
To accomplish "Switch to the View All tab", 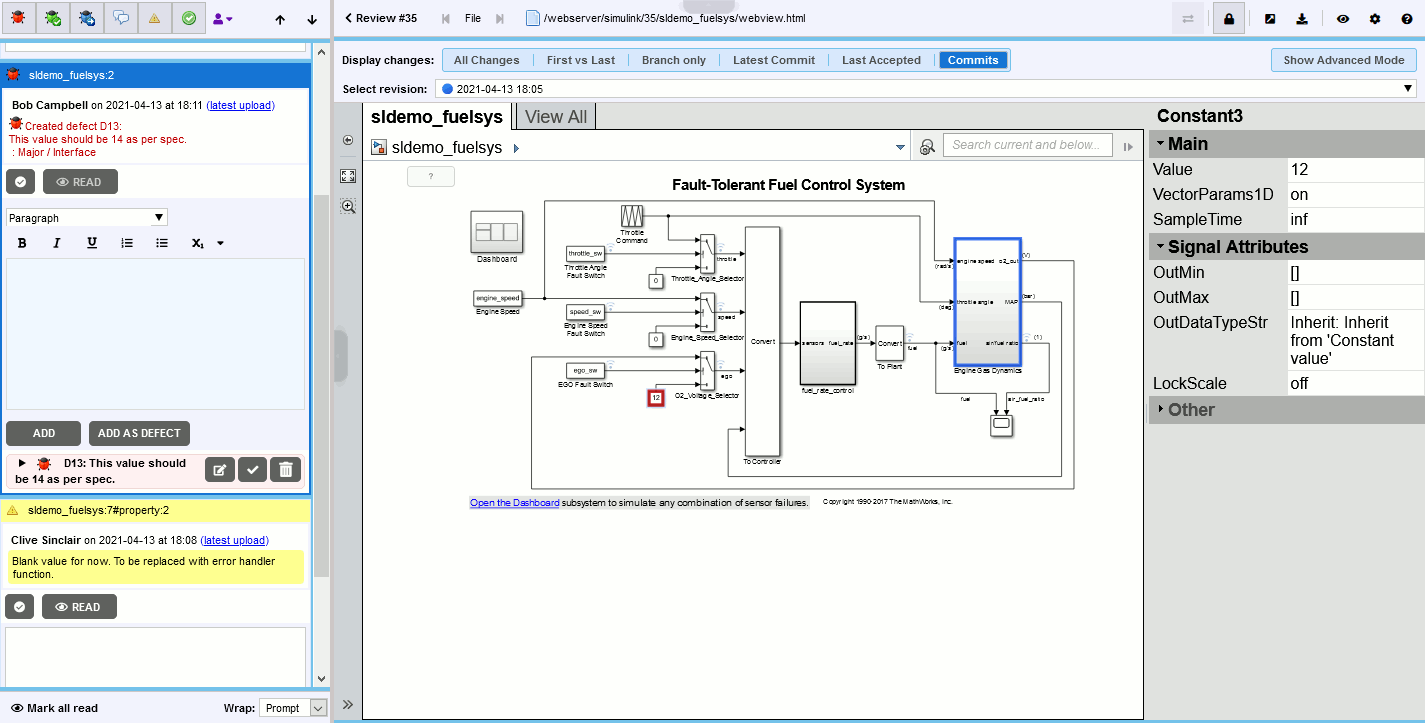I will click(x=556, y=117).
